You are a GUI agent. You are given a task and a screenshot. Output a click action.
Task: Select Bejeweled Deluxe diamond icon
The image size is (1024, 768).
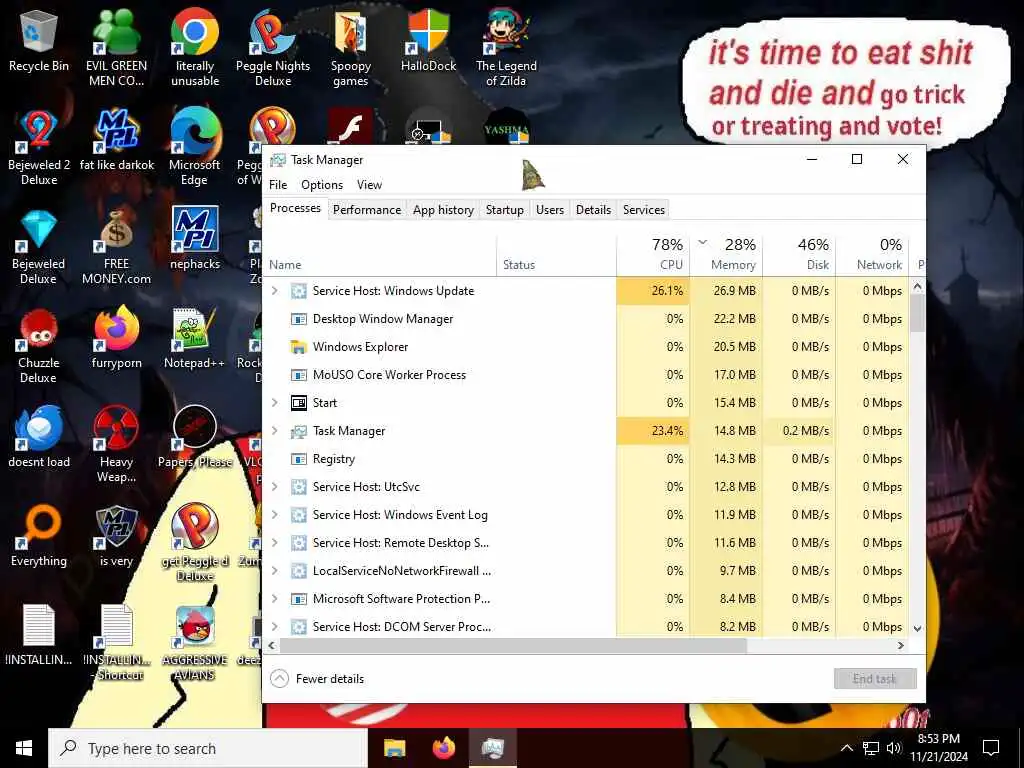point(39,247)
